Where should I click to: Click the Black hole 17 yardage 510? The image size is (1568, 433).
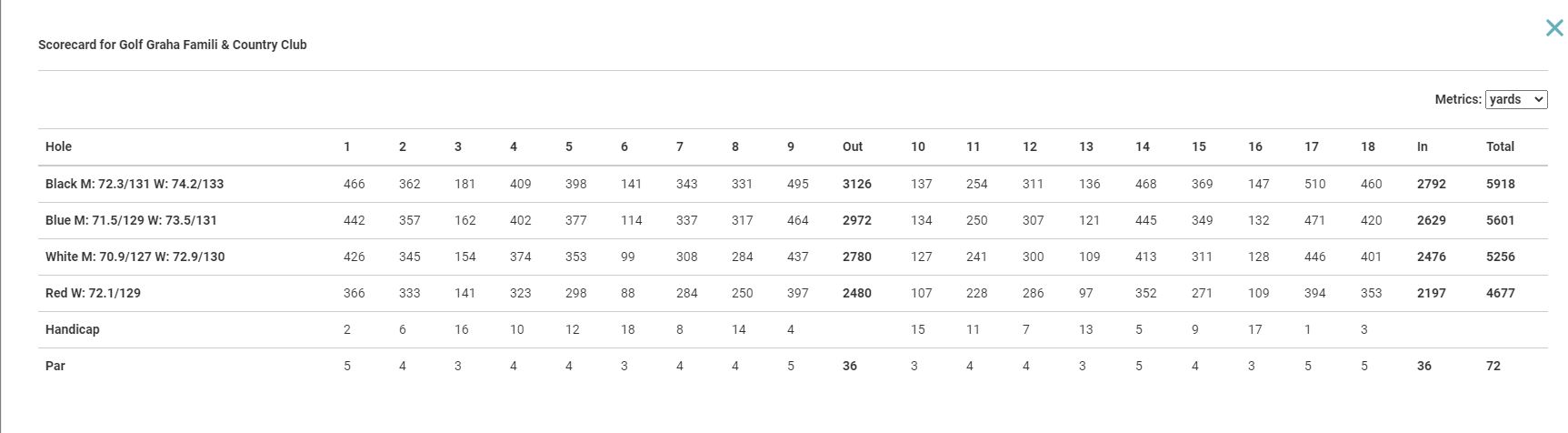coord(1314,184)
